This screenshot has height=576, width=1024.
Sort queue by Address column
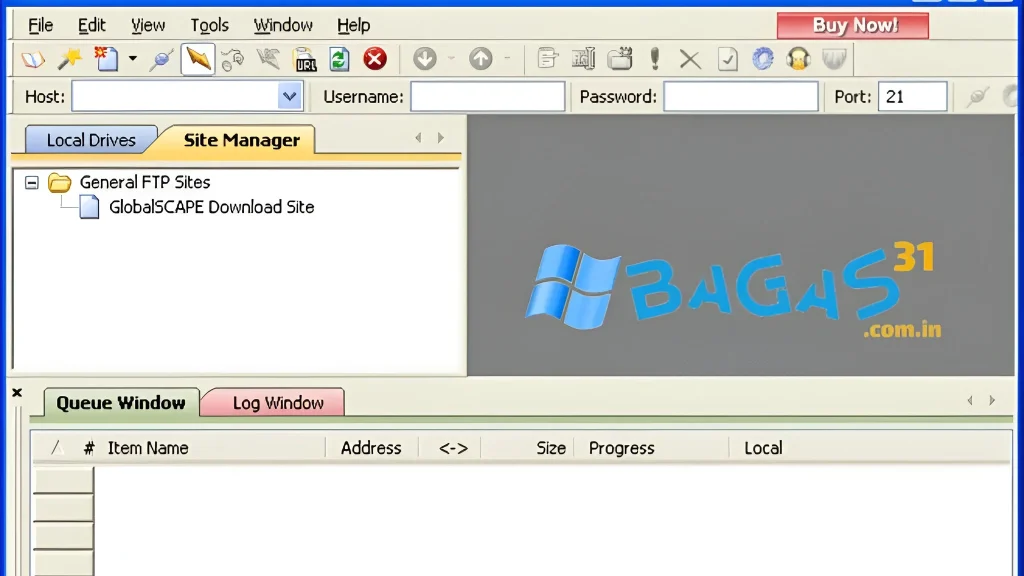[371, 448]
